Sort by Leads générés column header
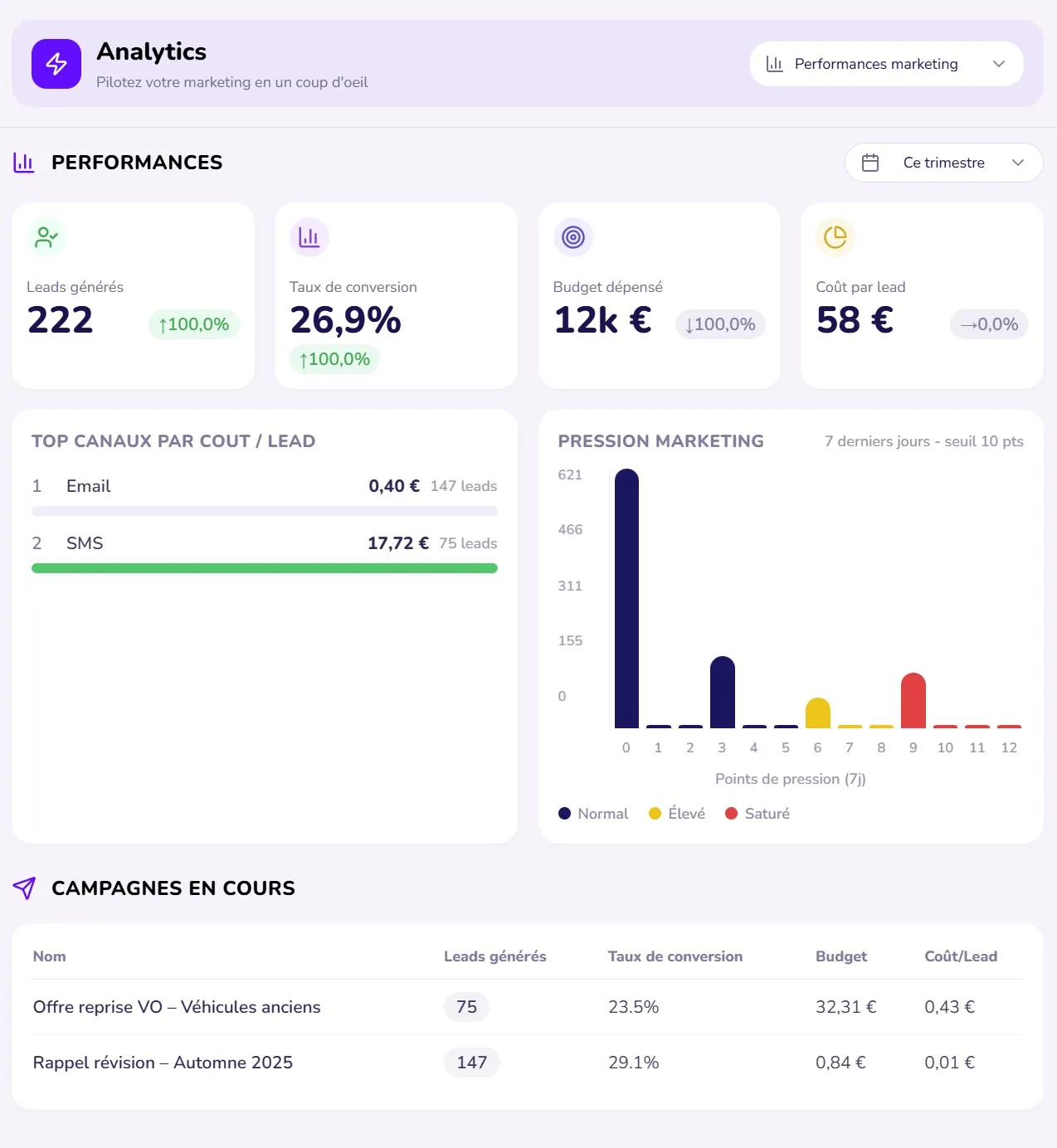Screen dimensions: 1057x1148 coord(495,956)
